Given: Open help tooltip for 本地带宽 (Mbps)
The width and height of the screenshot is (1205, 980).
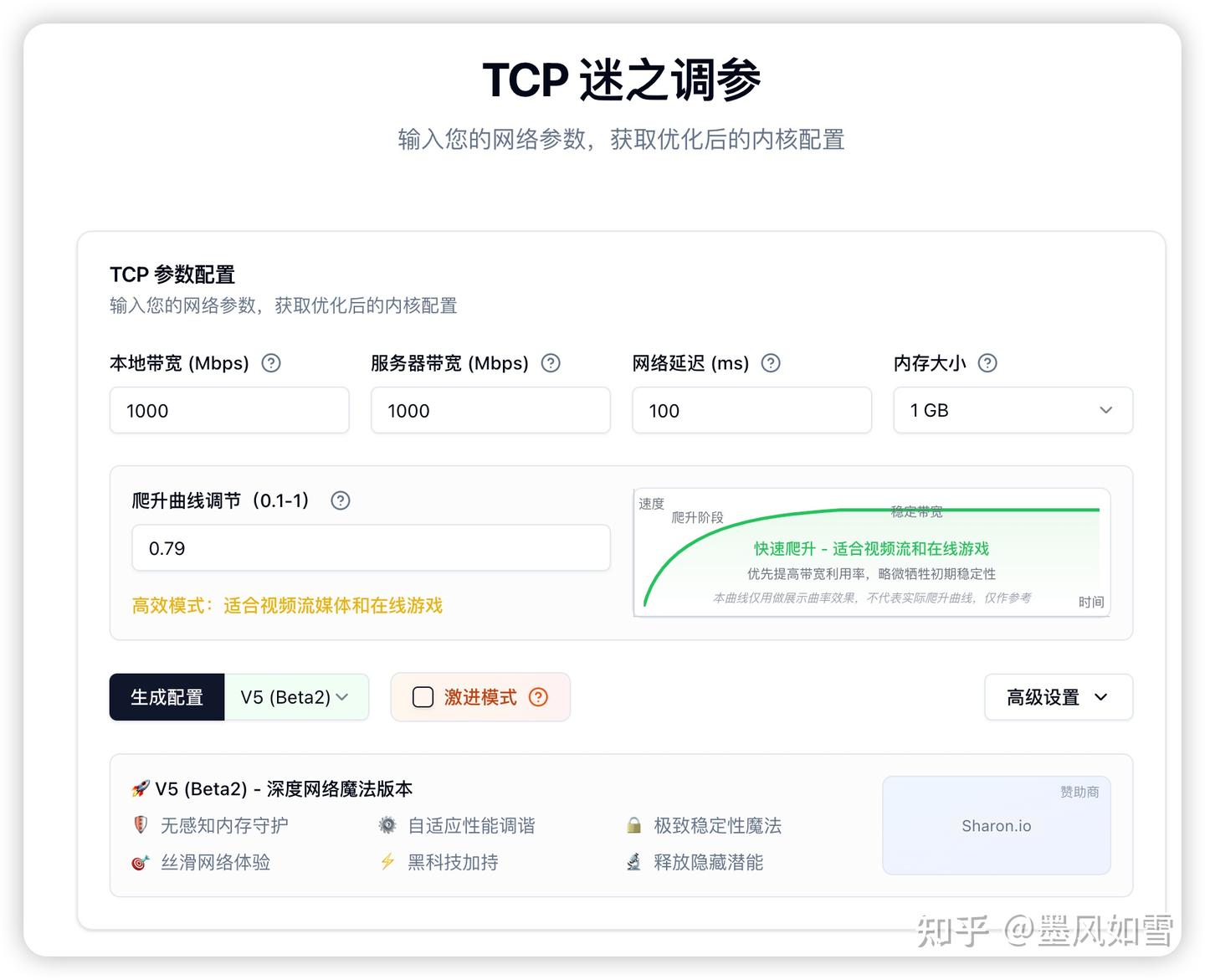Looking at the screenshot, I should [x=270, y=363].
